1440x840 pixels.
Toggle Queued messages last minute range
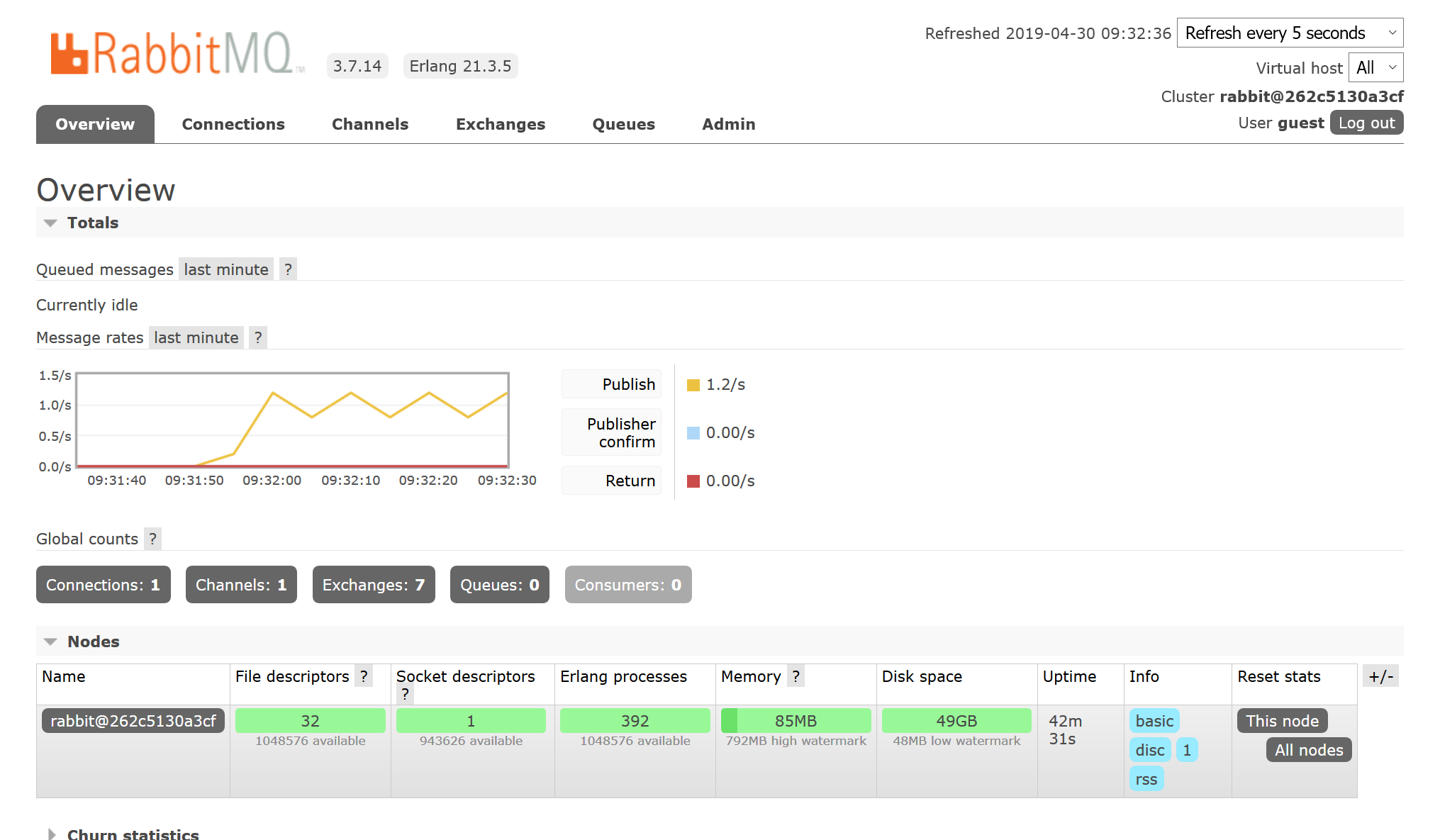point(226,269)
